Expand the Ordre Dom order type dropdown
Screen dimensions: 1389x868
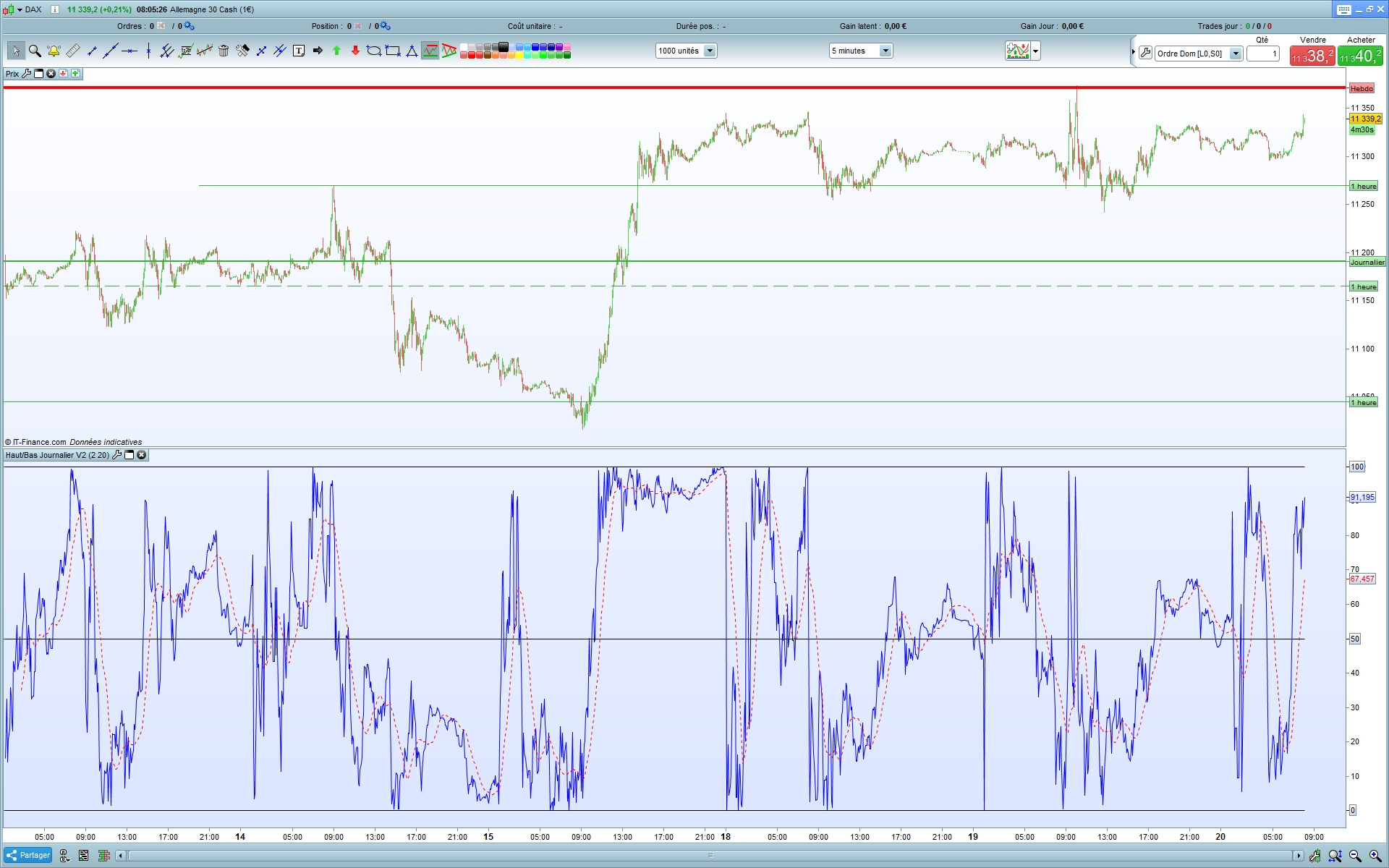click(x=1236, y=54)
